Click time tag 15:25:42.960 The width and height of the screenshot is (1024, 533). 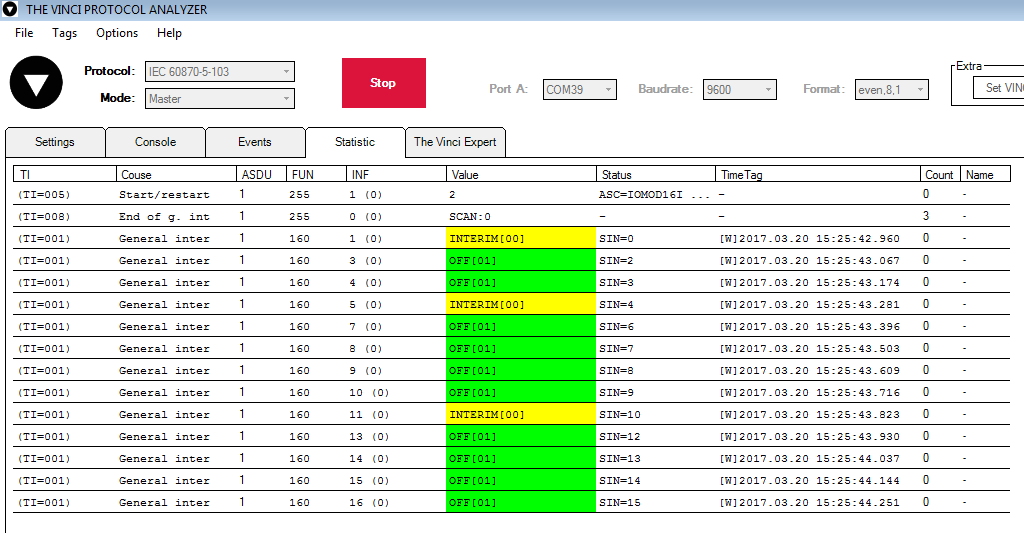coord(810,238)
